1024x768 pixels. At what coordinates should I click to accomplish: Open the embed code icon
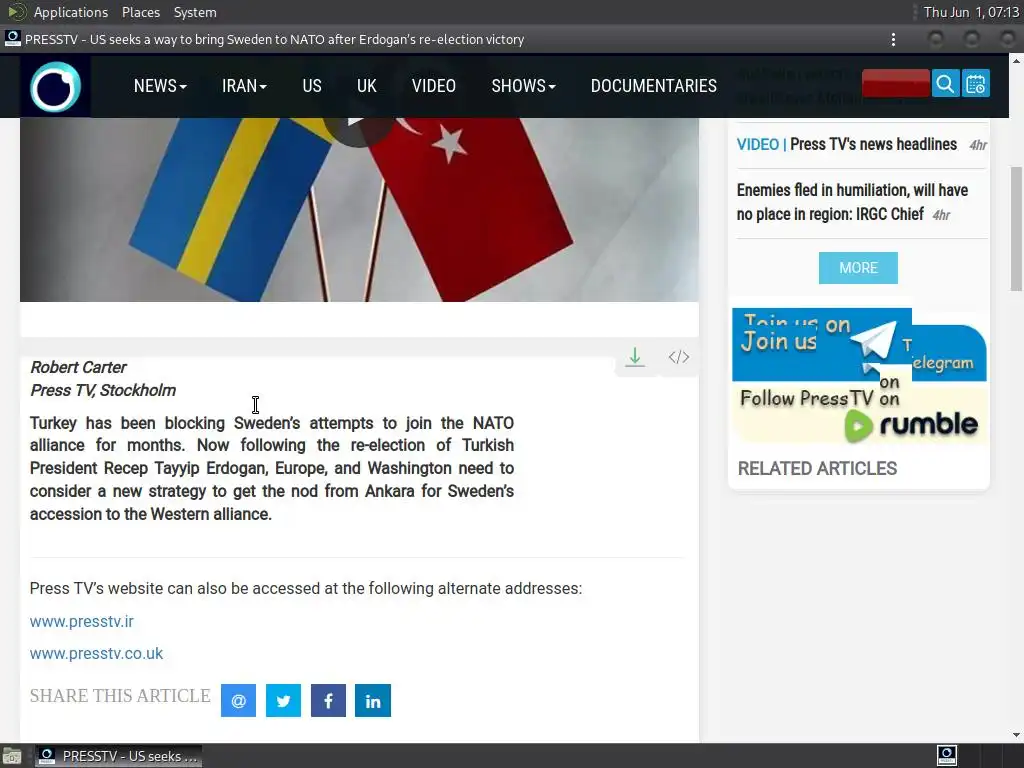click(679, 357)
